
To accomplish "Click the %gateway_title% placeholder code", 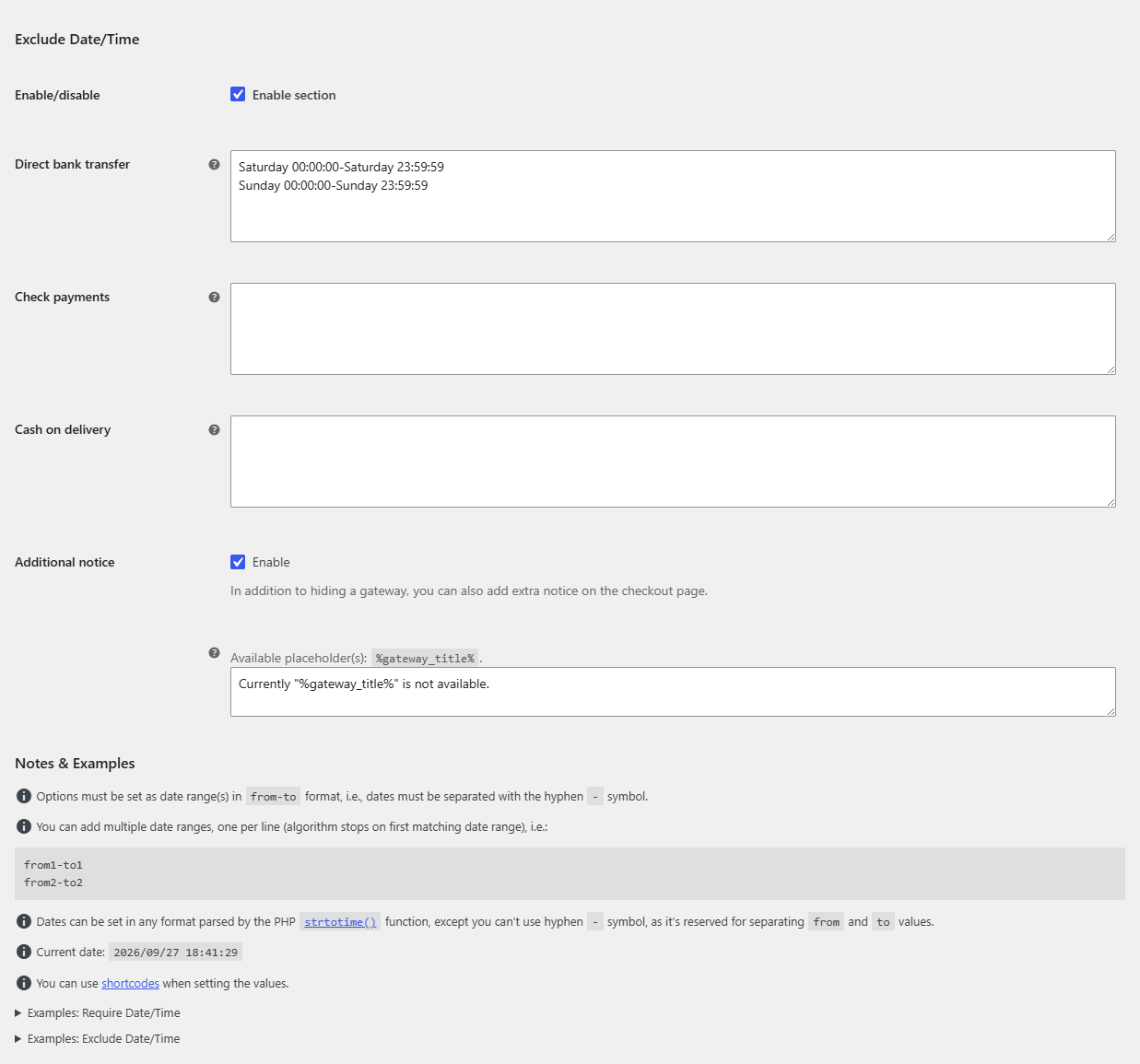I will pyautogui.click(x=425, y=659).
